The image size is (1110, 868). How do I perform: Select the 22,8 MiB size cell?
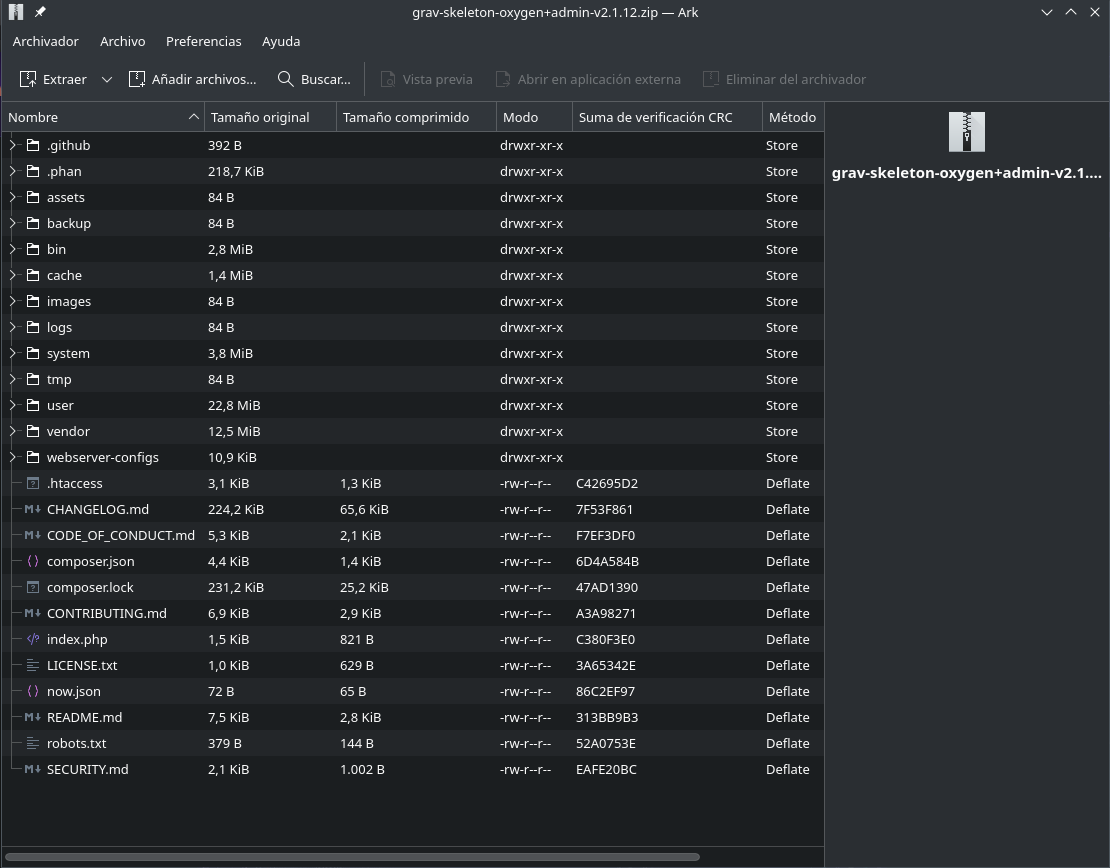pos(234,406)
